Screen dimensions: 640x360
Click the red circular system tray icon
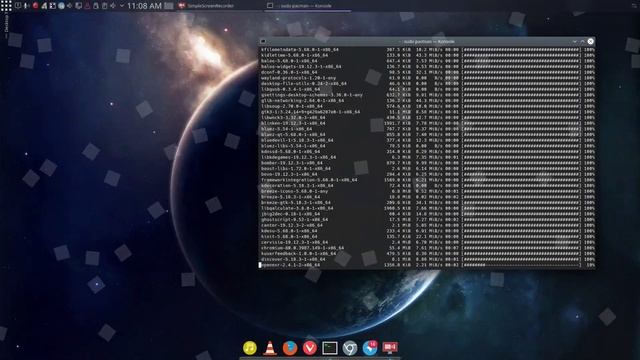pyautogui.click(x=35, y=6)
